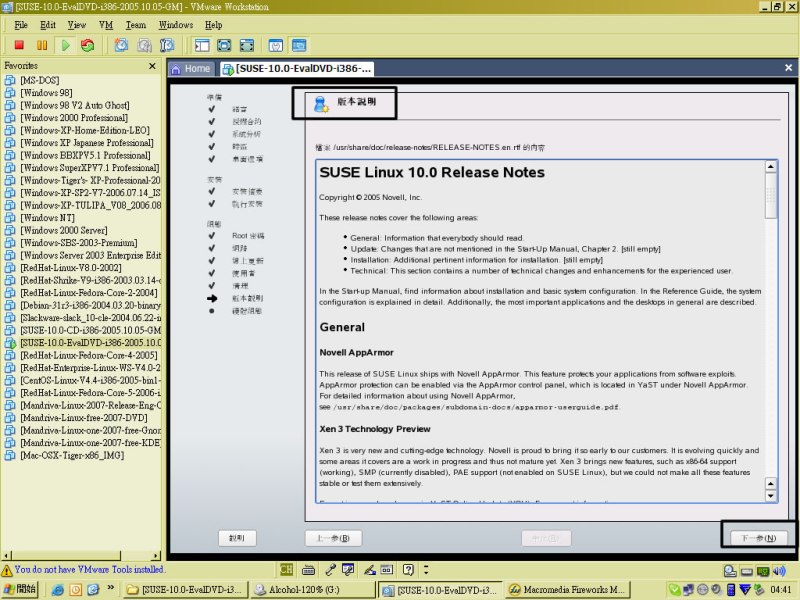Click the Favorites list scroll right arrow
The height and width of the screenshot is (600, 800).
click(x=156, y=555)
